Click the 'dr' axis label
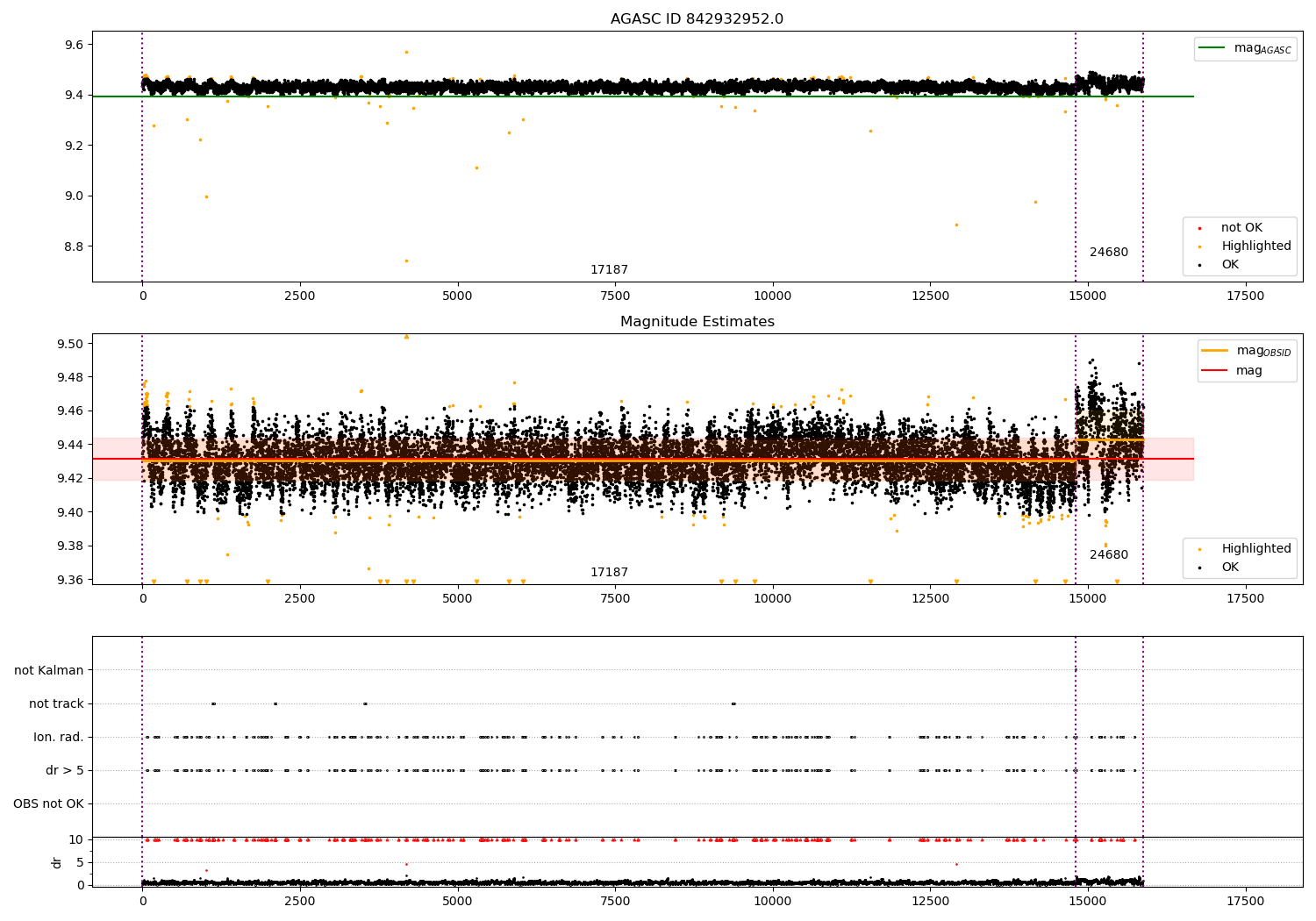 (x=57, y=862)
